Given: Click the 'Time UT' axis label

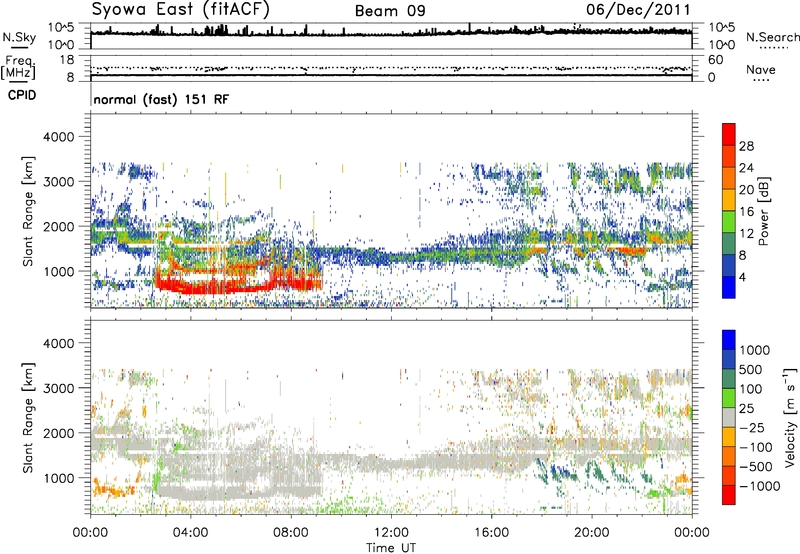Looking at the screenshot, I should tap(391, 547).
